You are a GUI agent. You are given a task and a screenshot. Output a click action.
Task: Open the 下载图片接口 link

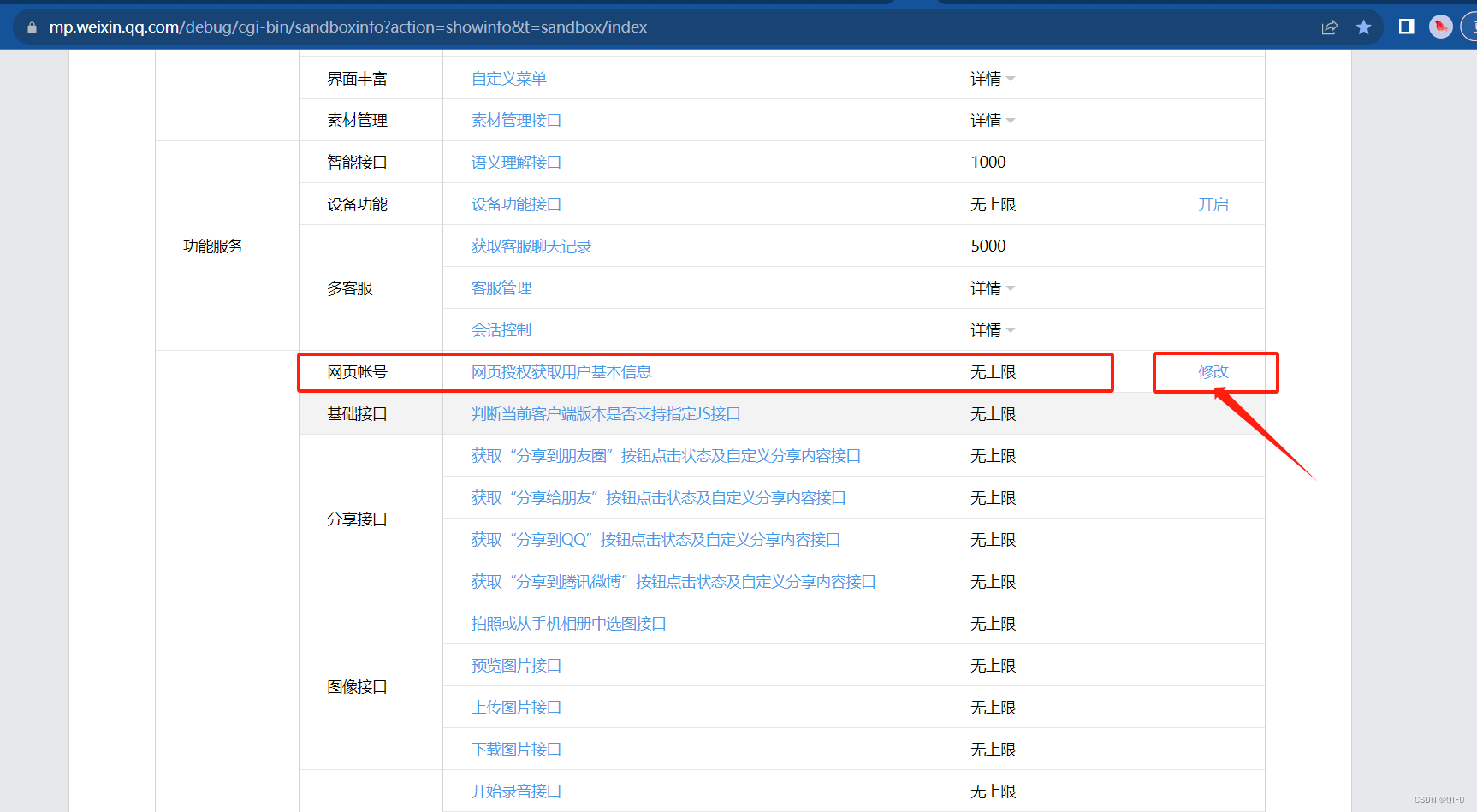pyautogui.click(x=516, y=750)
